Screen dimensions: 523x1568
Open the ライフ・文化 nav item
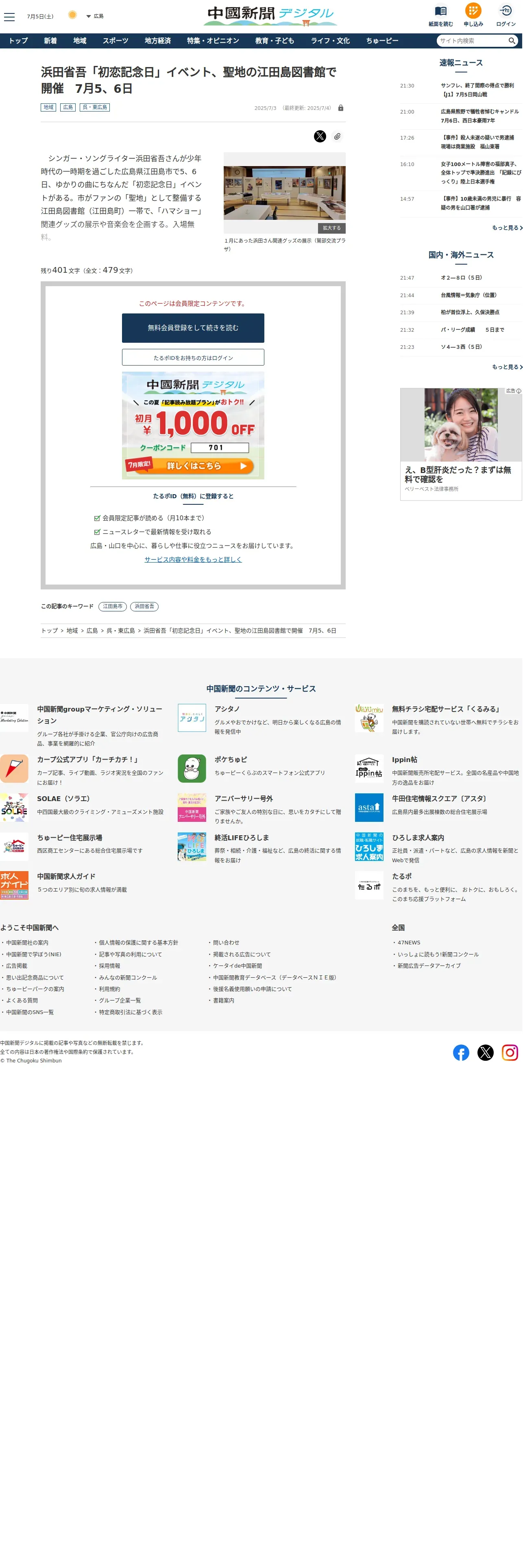330,41
